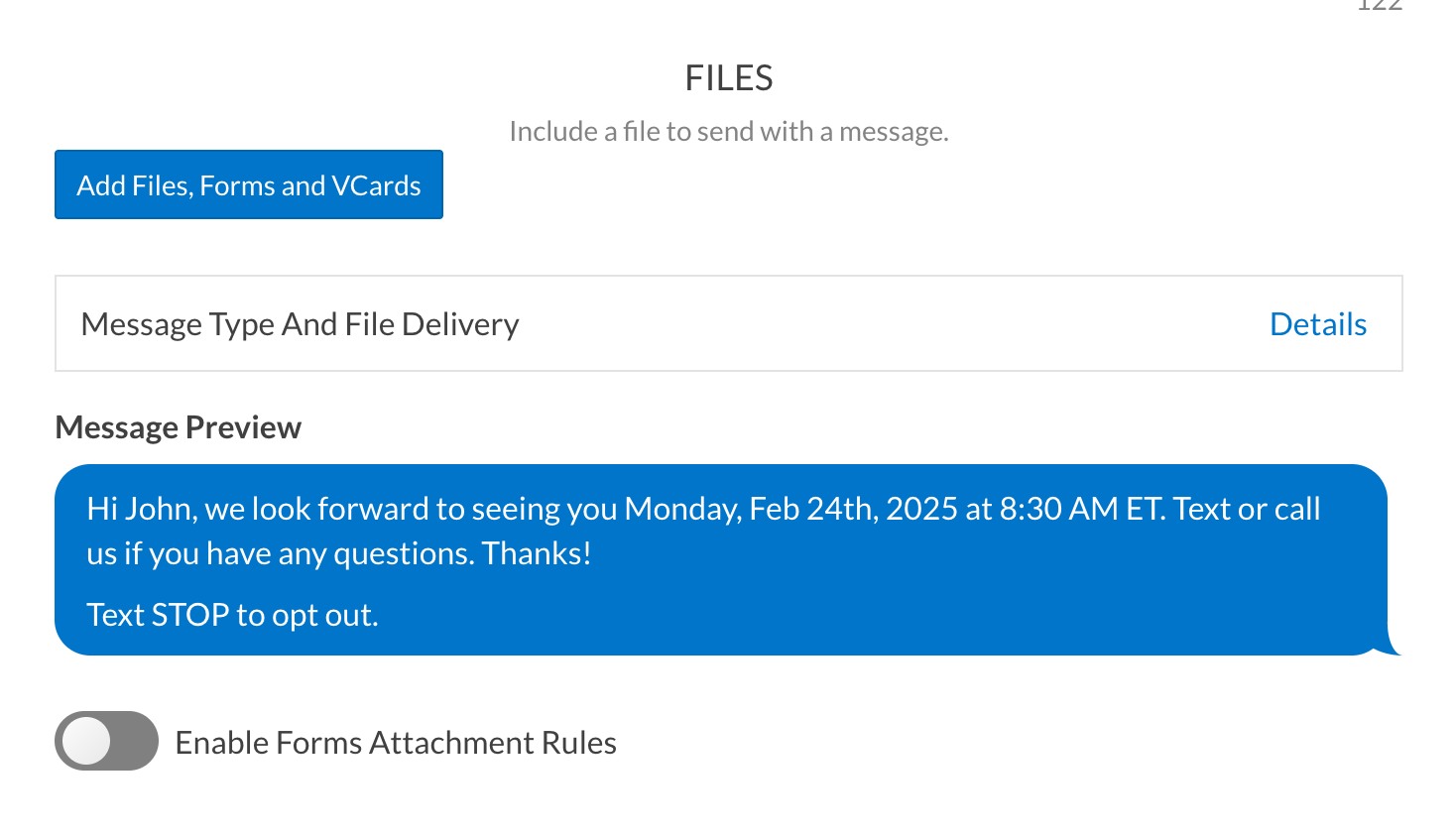Click the 'Include a file to send' subtitle
This screenshot has width=1456, height=837.
click(729, 131)
